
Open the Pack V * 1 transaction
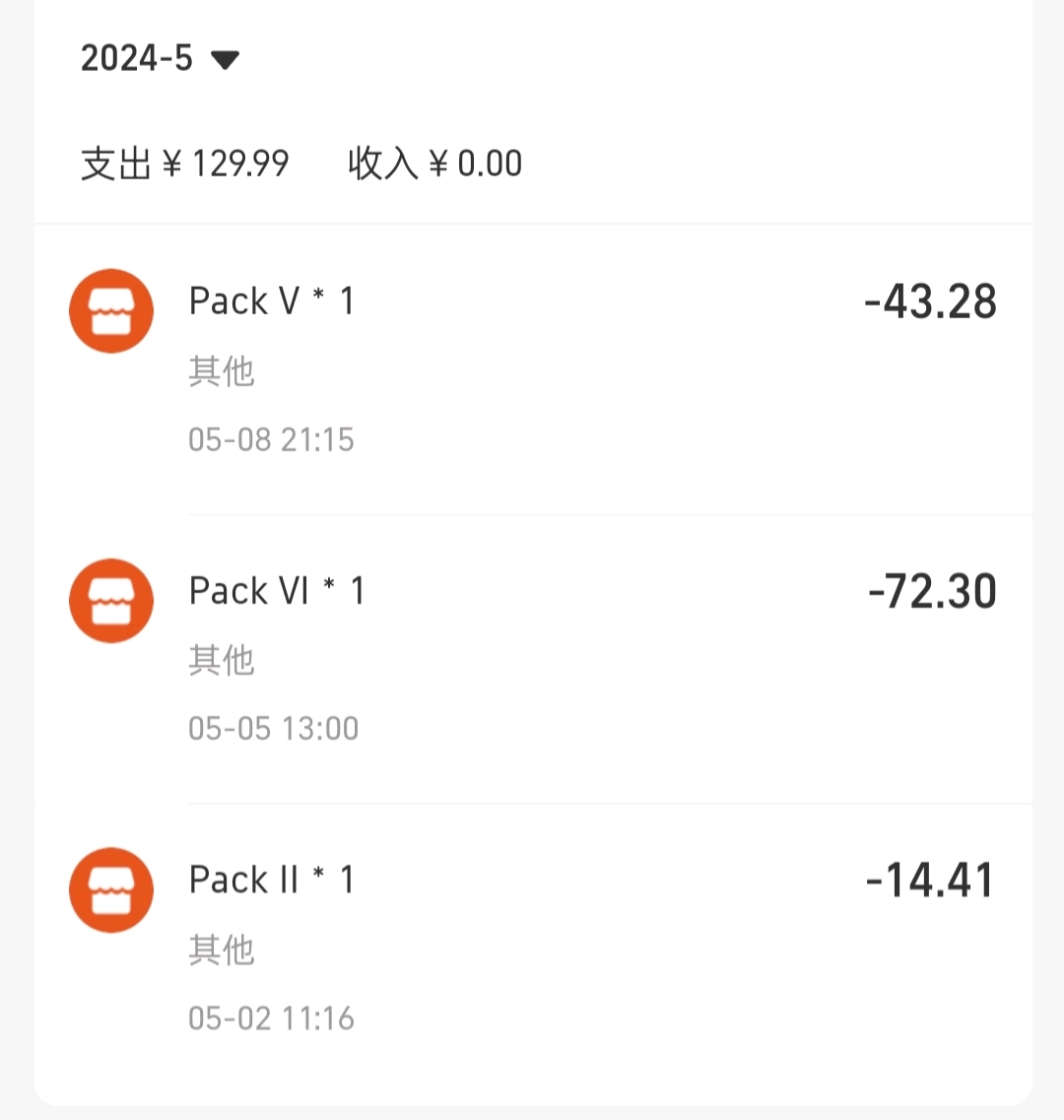pyautogui.click(x=533, y=369)
